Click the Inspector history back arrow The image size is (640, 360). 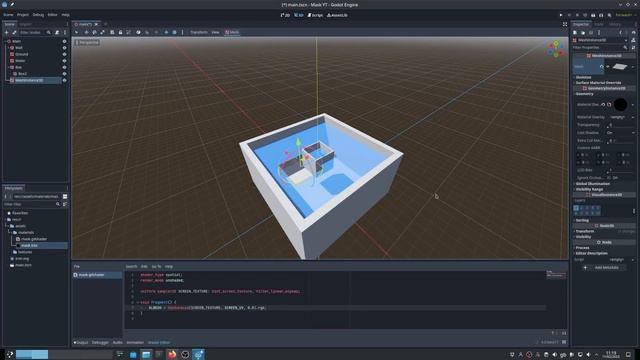[621, 32]
